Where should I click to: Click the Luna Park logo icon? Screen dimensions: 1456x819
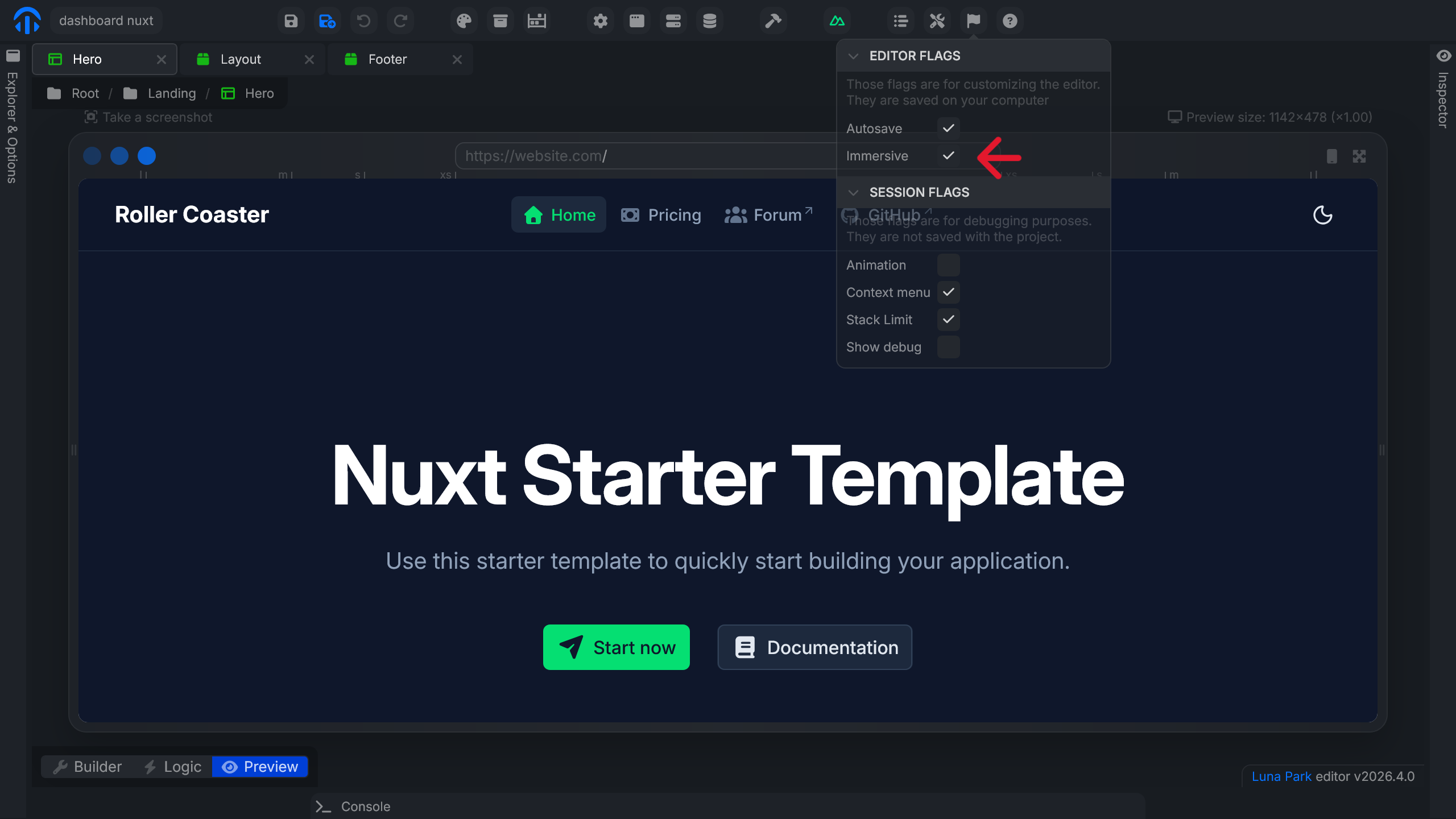(27, 20)
